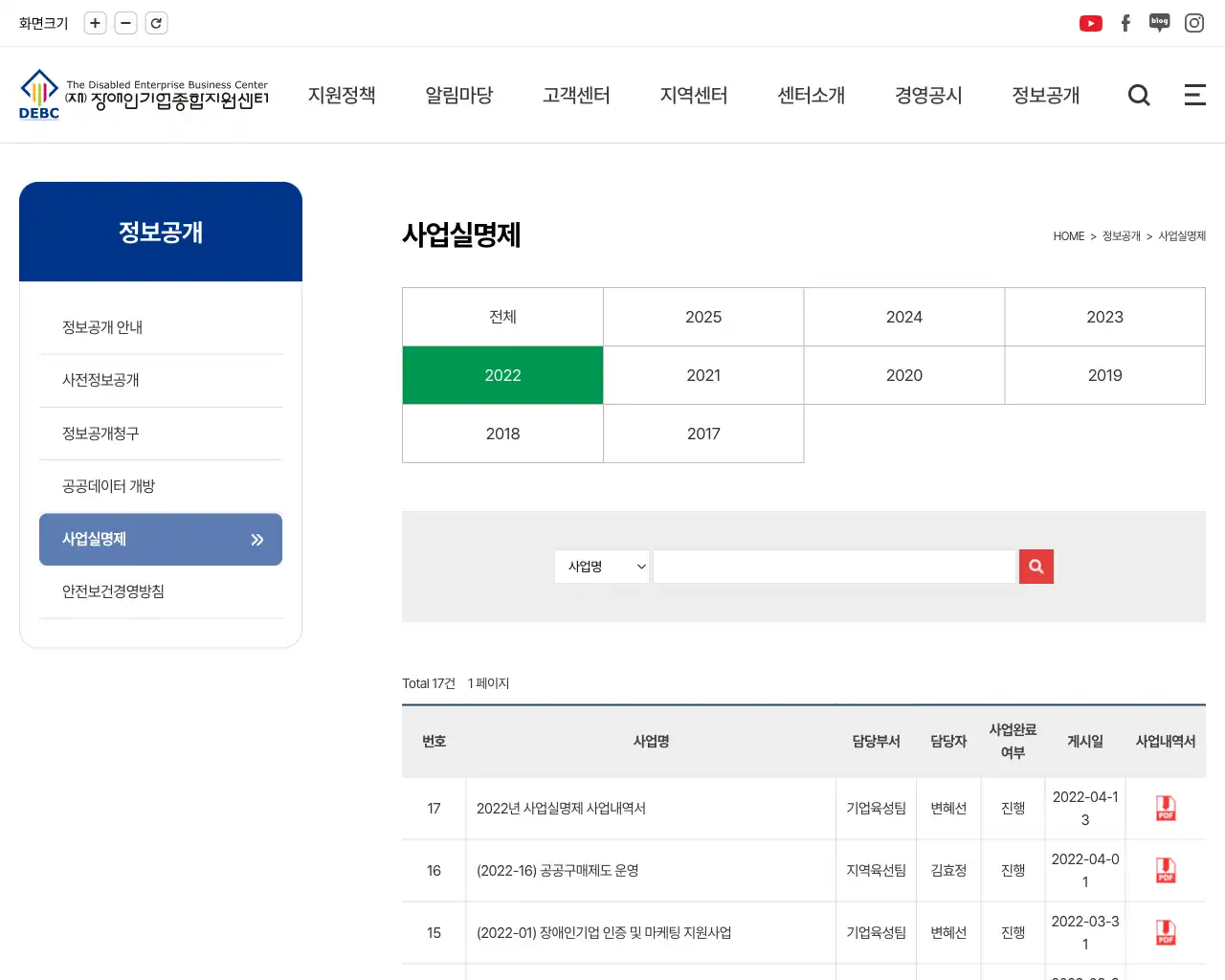Click the 정보공개 sidebar title banner
The height and width of the screenshot is (980, 1225).
tap(161, 232)
